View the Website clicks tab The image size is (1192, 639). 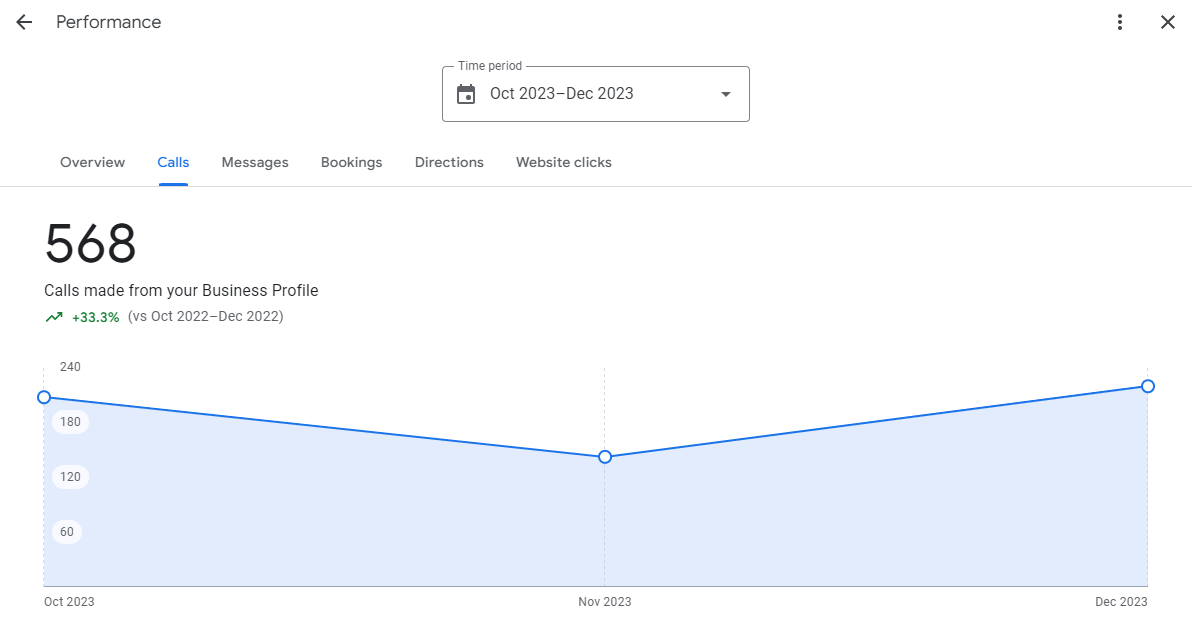[x=563, y=162]
